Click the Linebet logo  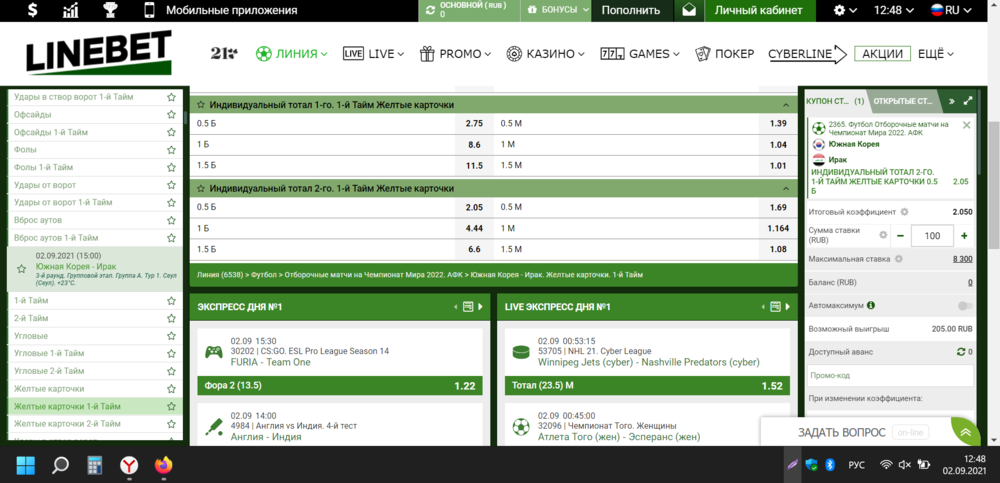coord(99,53)
